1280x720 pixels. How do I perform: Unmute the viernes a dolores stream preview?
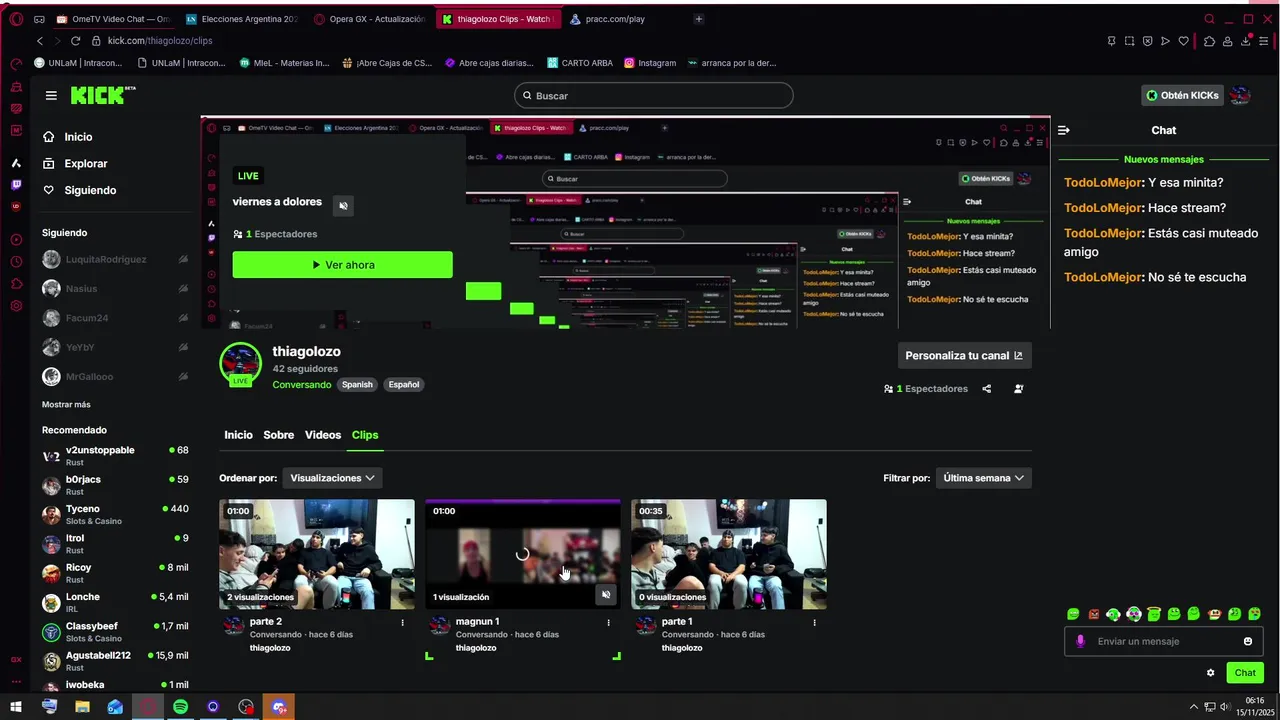343,206
